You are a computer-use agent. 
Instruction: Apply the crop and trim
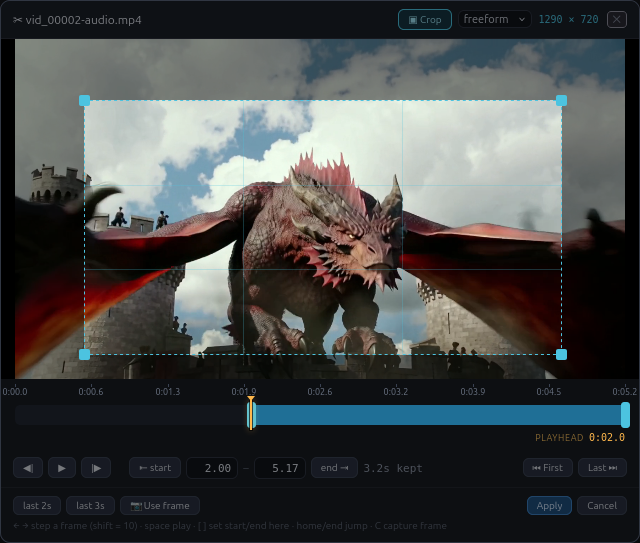[549, 506]
